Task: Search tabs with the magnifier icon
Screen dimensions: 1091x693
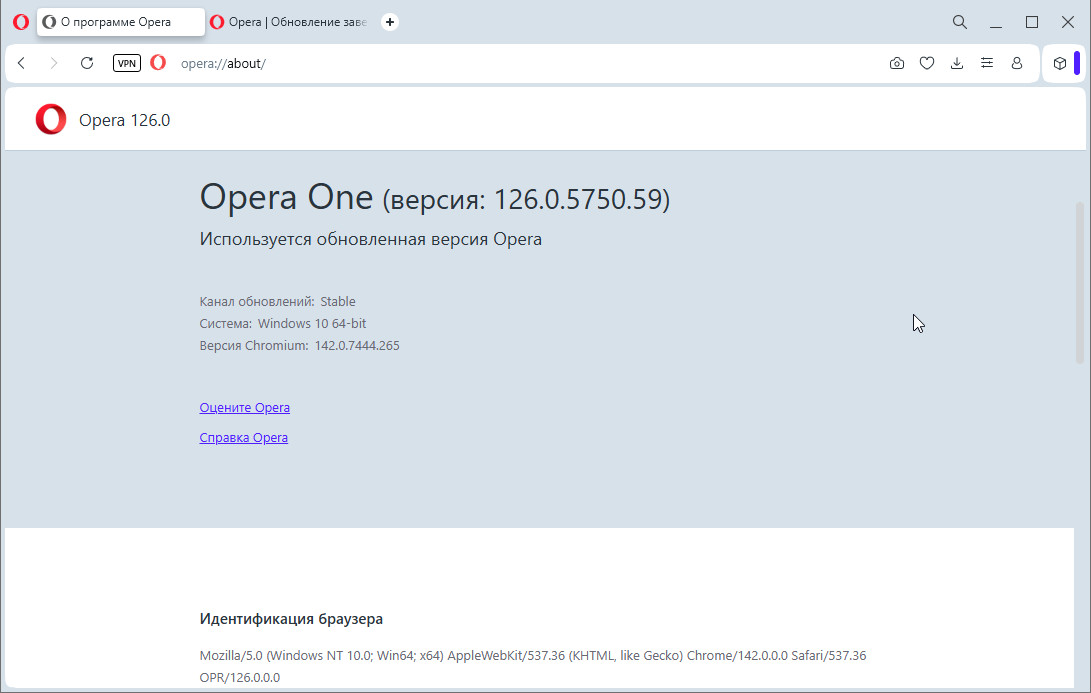Action: point(960,22)
